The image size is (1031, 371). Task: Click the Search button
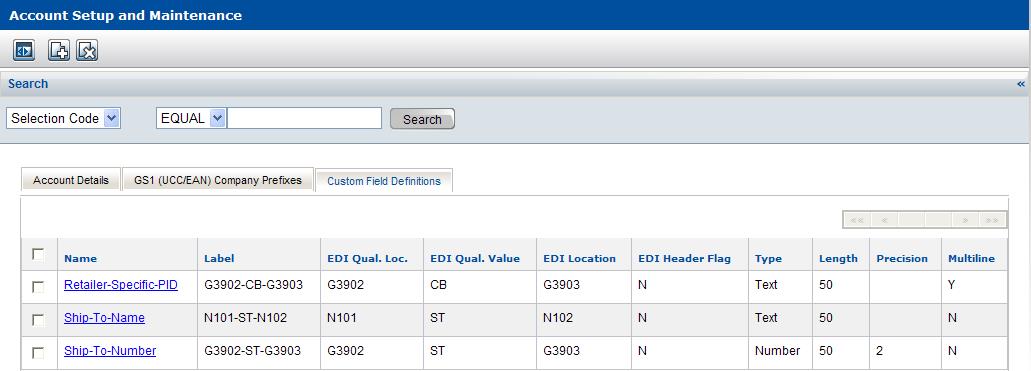(422, 119)
